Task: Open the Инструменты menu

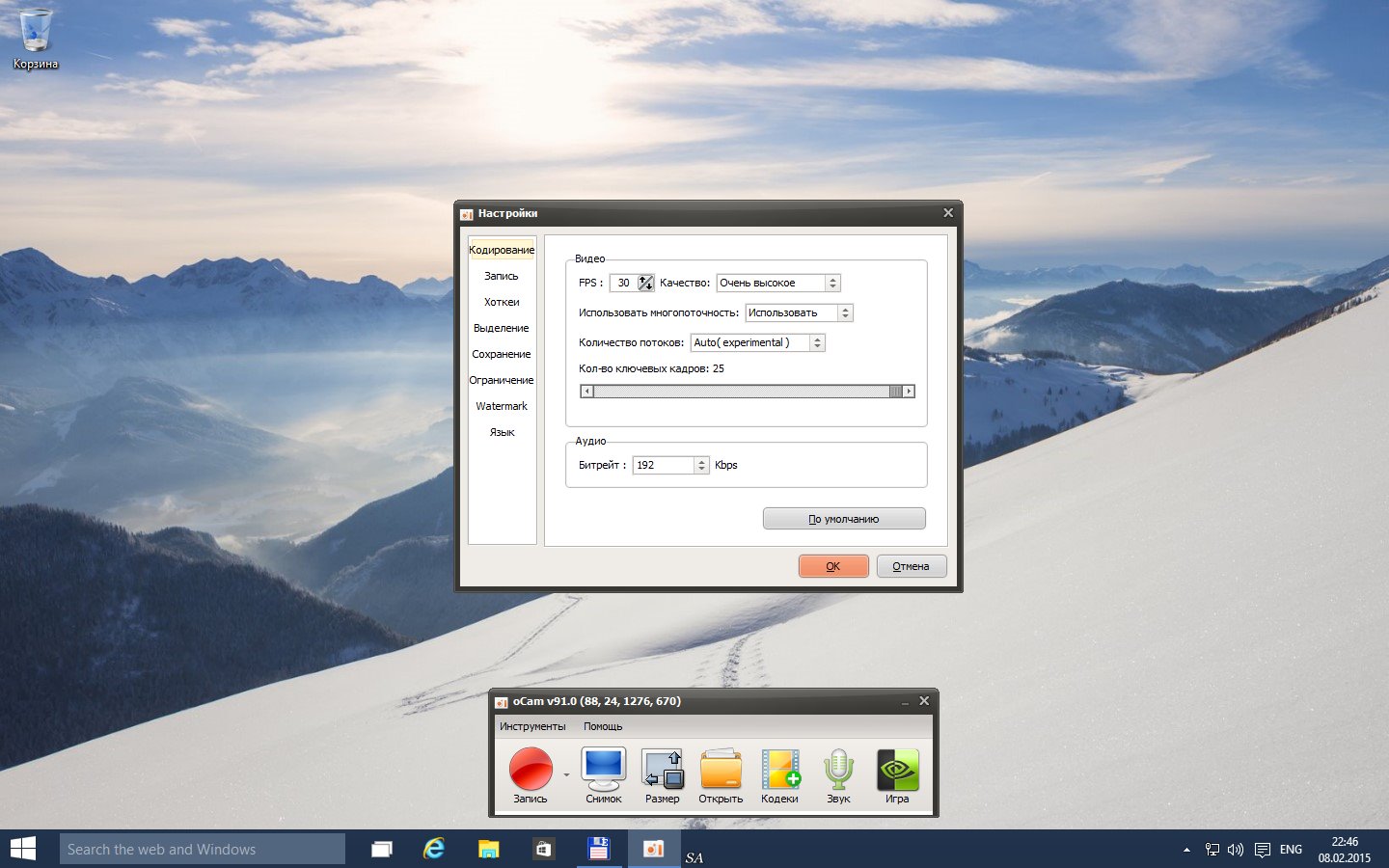Action: 532,726
